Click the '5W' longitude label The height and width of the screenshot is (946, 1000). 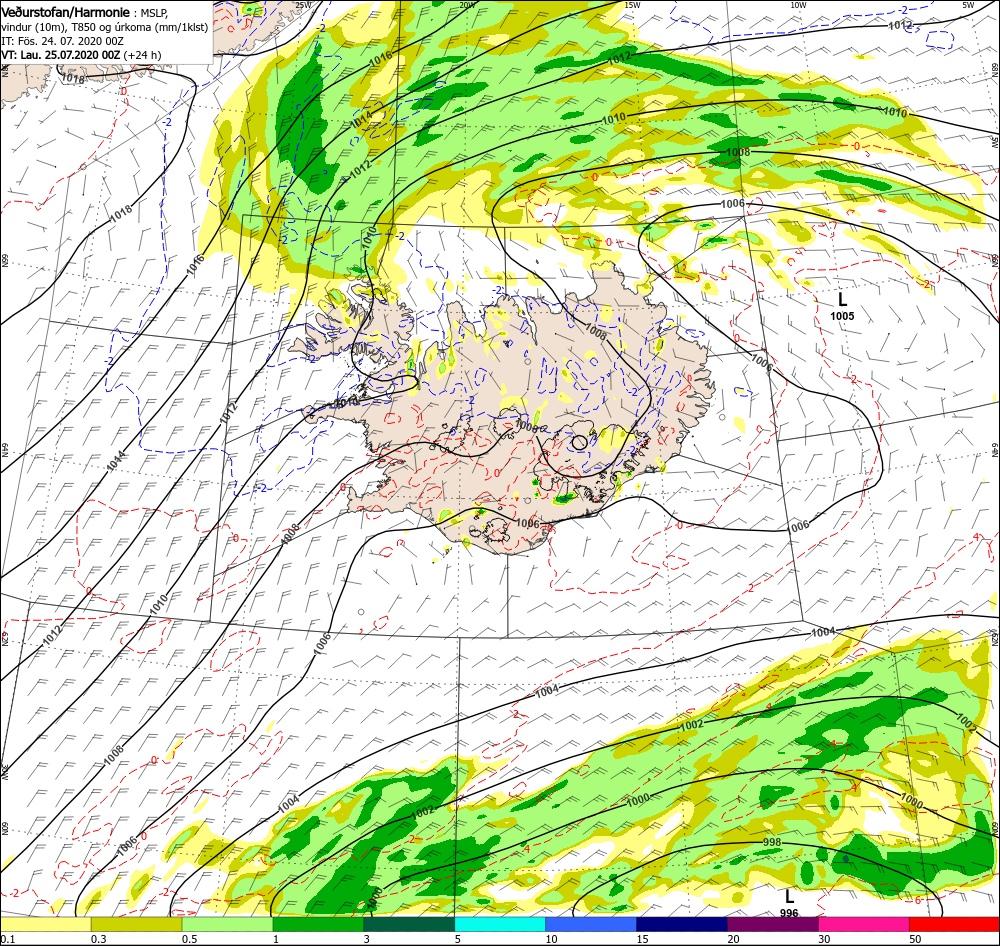point(968,5)
